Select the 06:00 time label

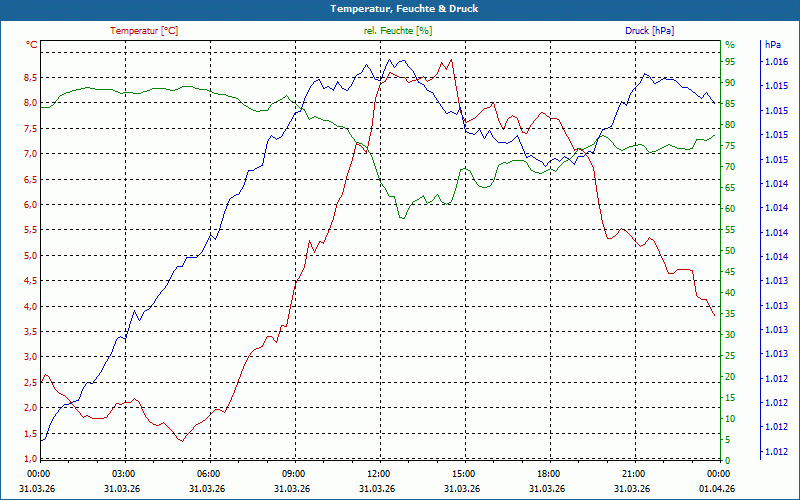tap(209, 474)
